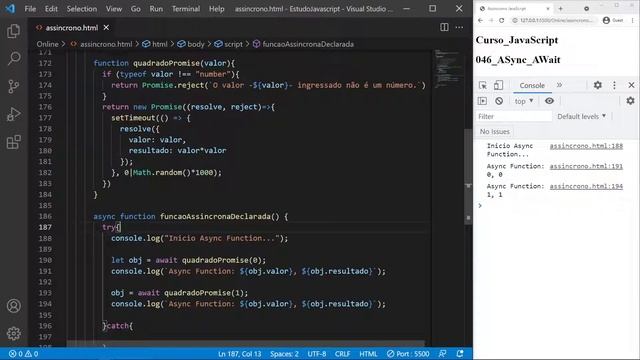Click the browser address bar
Screen dimensions: 640x360
click(x=553, y=20)
